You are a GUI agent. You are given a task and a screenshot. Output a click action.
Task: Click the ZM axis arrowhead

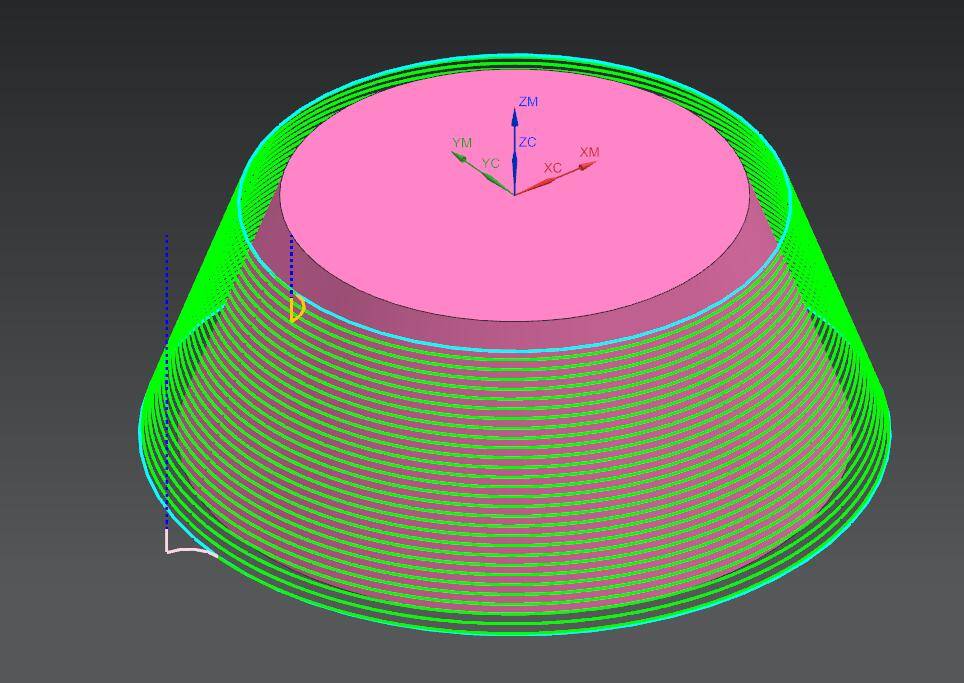(514, 116)
